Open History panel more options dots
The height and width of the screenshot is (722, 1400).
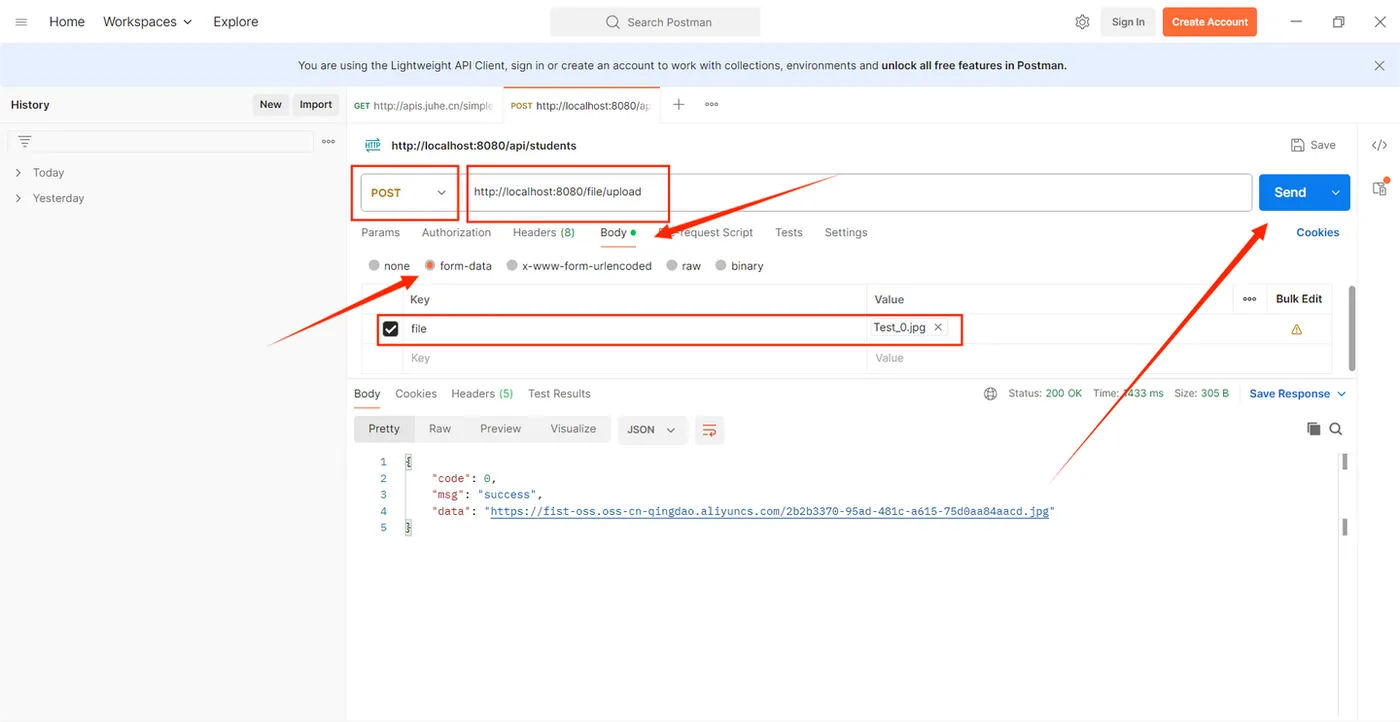328,142
